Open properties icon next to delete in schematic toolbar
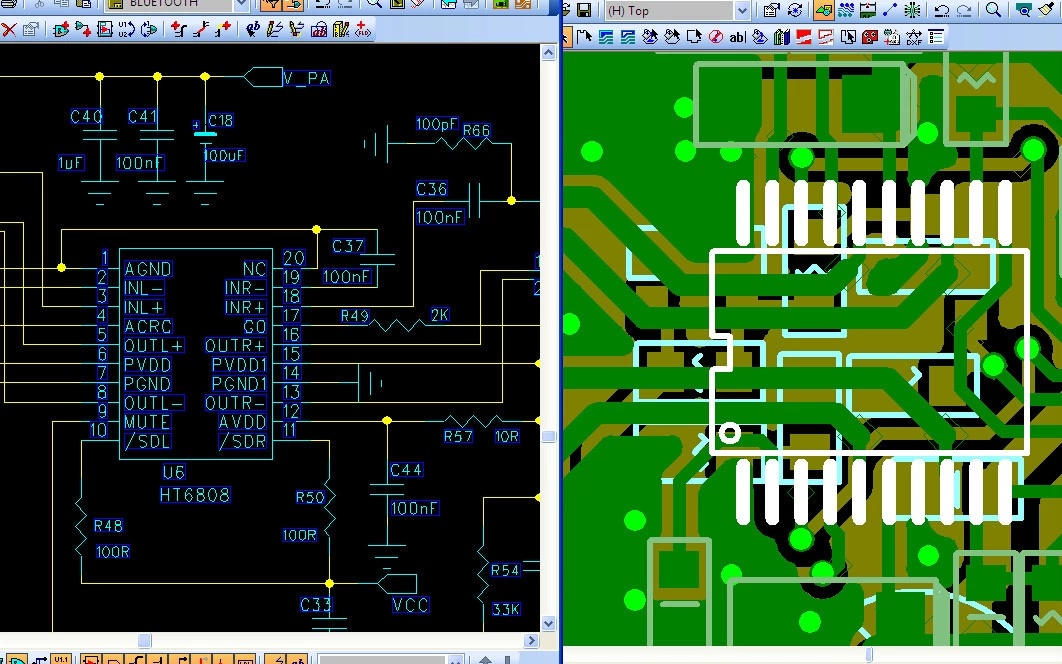 (30, 30)
